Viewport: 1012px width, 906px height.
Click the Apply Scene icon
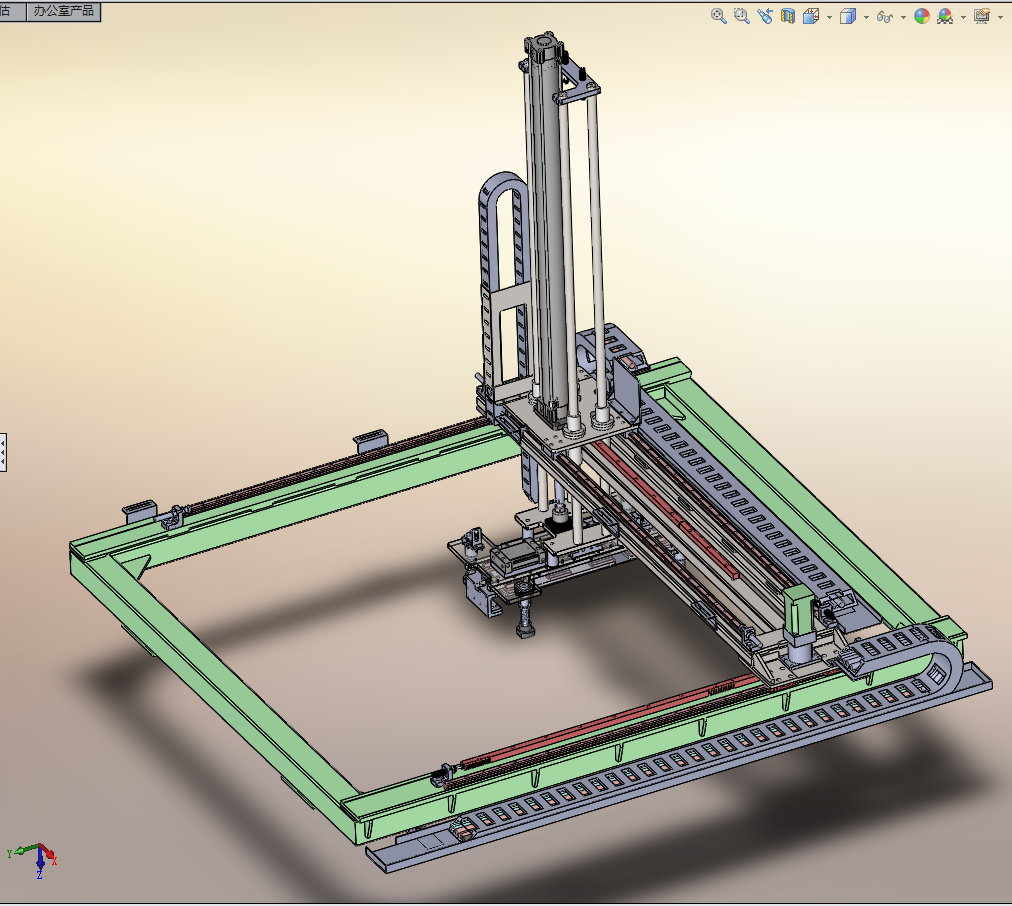coord(945,16)
